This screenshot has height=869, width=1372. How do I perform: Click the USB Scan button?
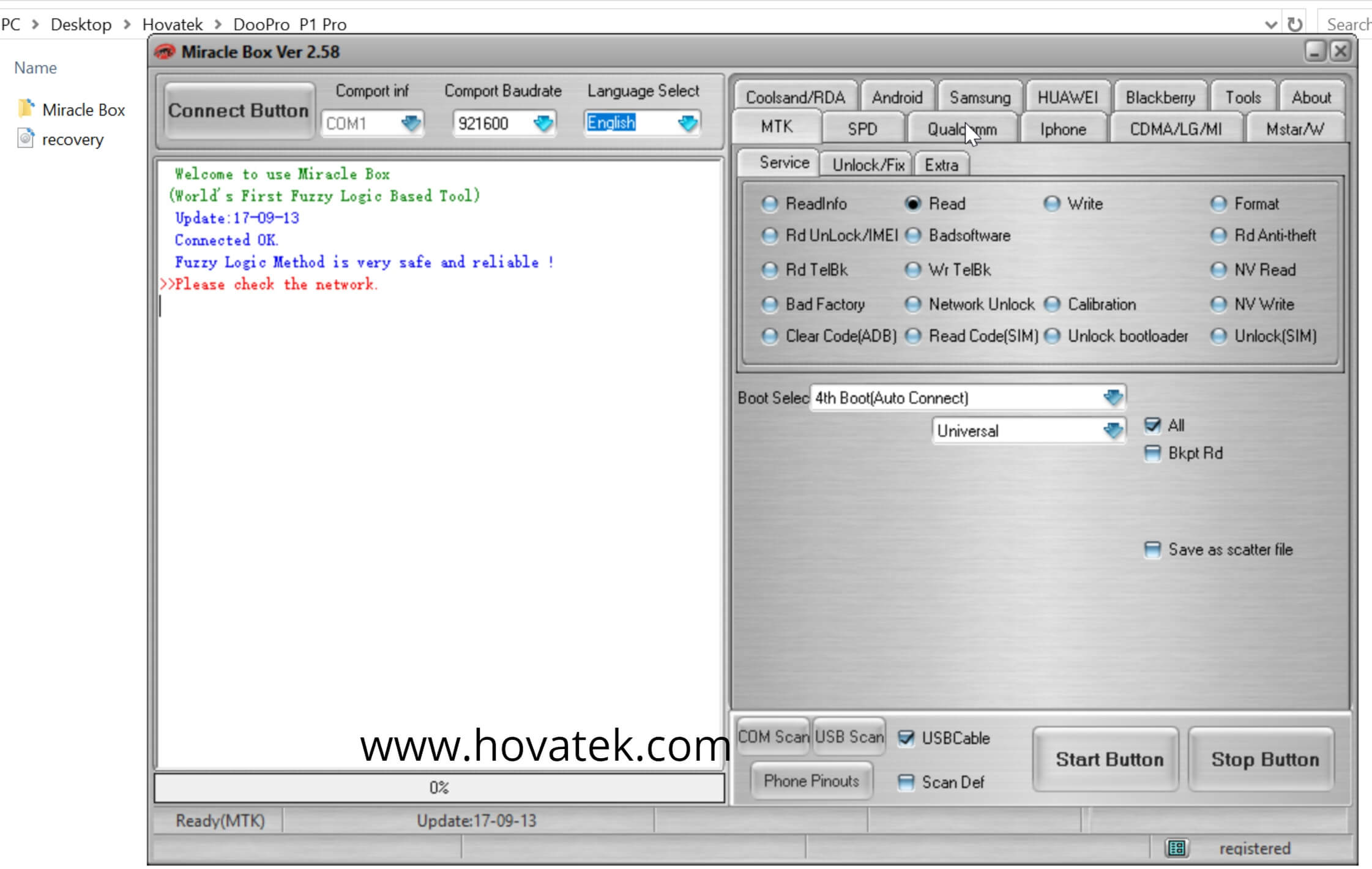849,736
